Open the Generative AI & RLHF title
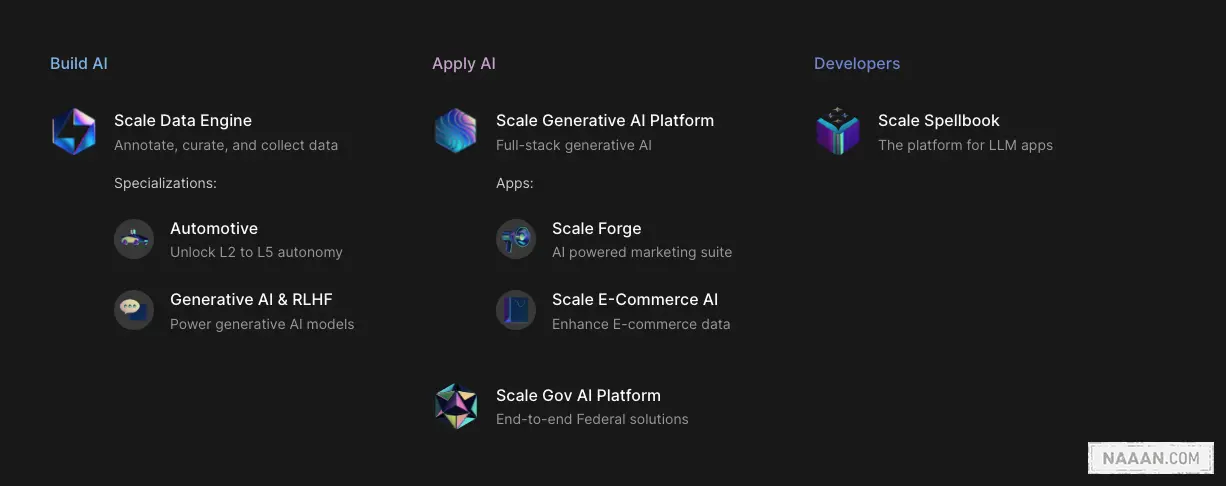1226x486 pixels. [251, 300]
